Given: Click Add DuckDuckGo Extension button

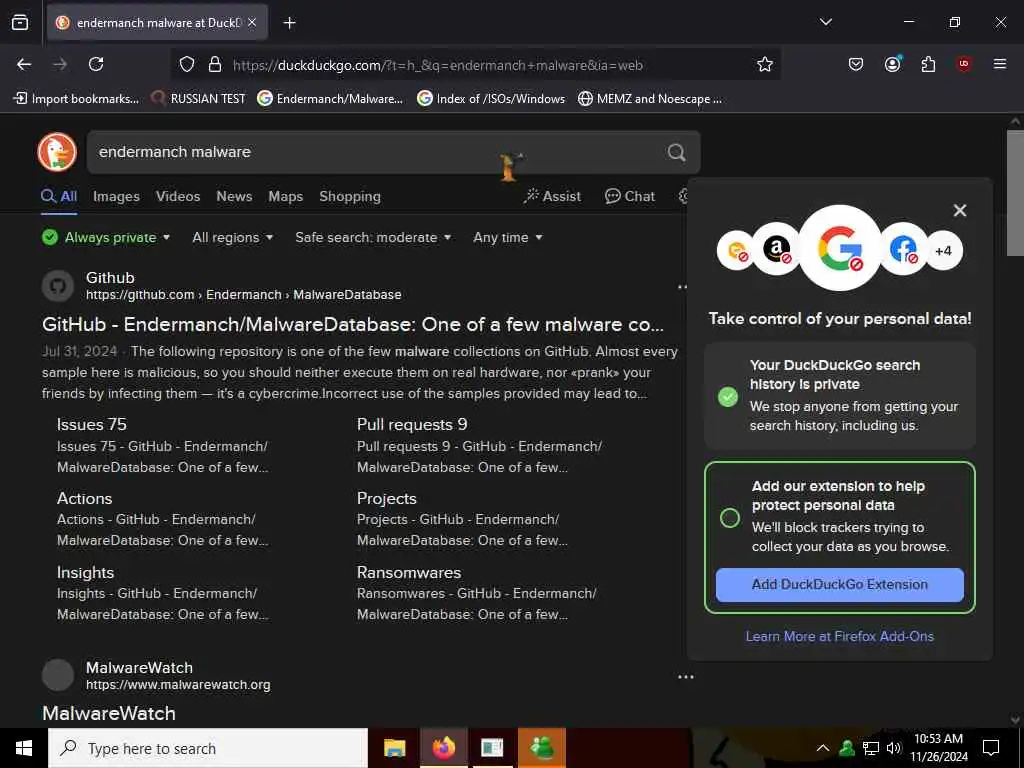Looking at the screenshot, I should pyautogui.click(x=840, y=584).
